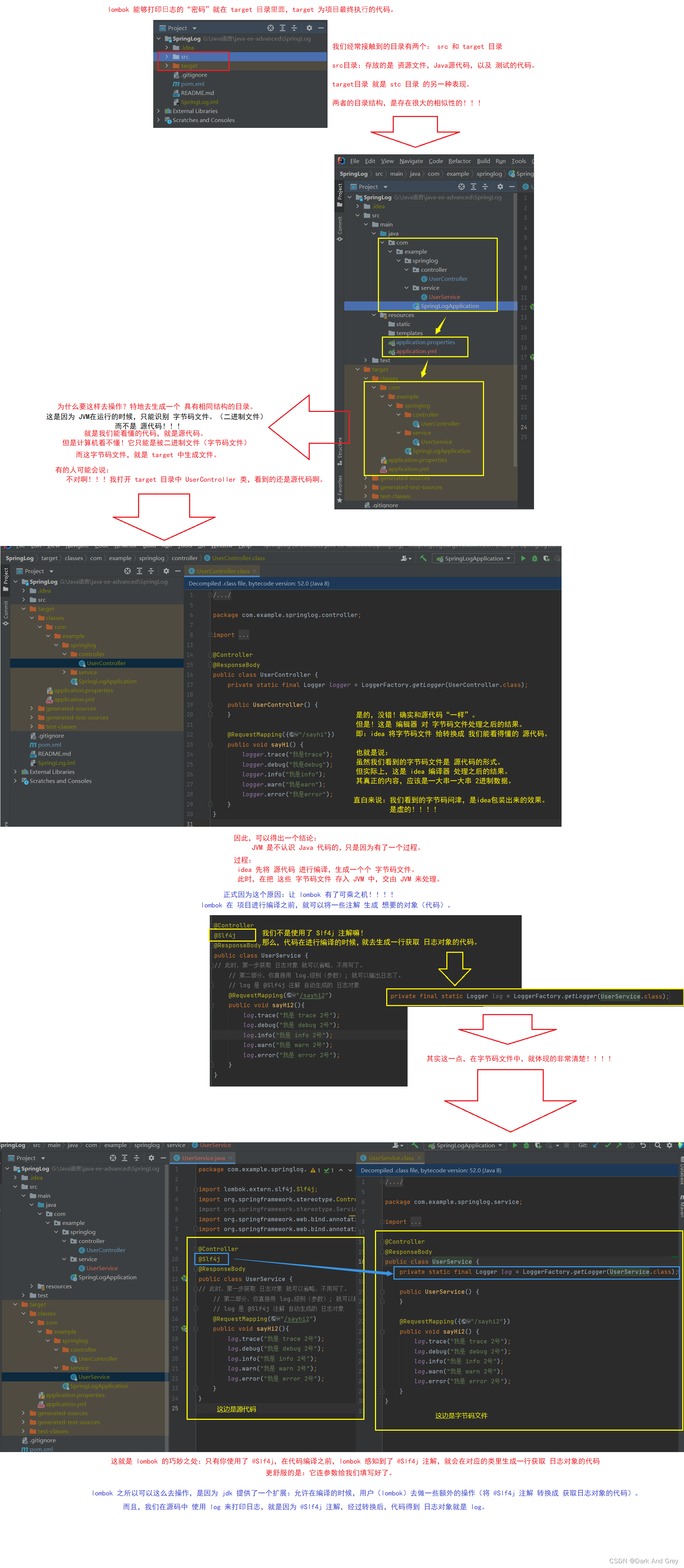
Task: Open SpringLogApplication run configuration dropdown in UserService window
Action: 466,1145
